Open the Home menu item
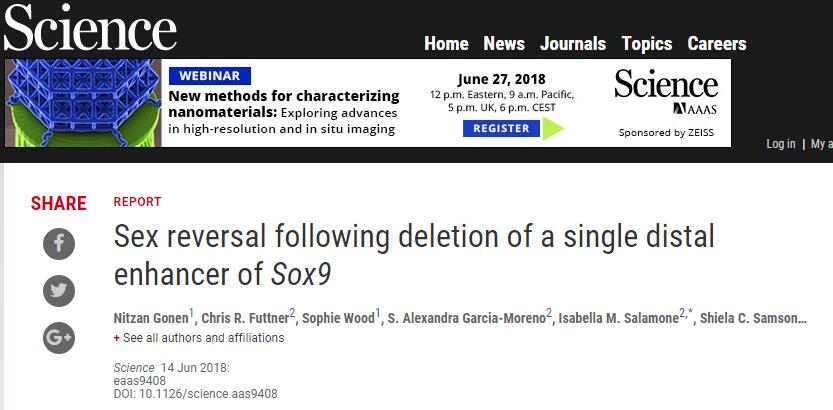This screenshot has height=410, width=833. tap(446, 43)
